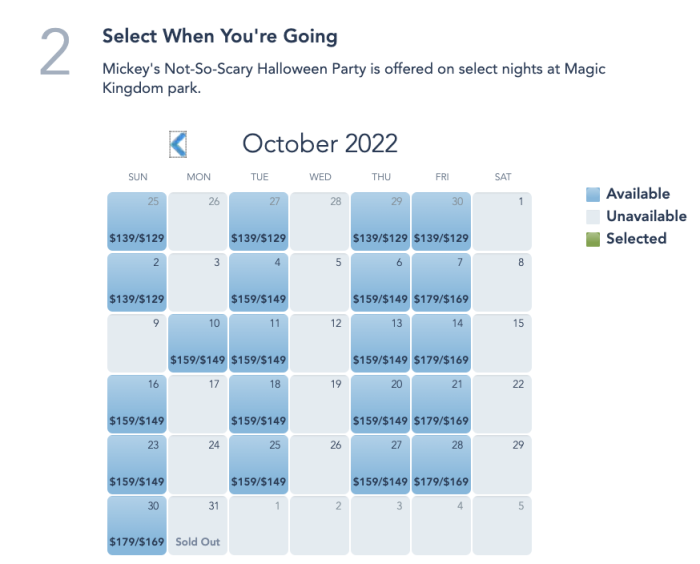Image resolution: width=700 pixels, height=564 pixels.
Task: Choose October 4 party date
Action: click(258, 282)
